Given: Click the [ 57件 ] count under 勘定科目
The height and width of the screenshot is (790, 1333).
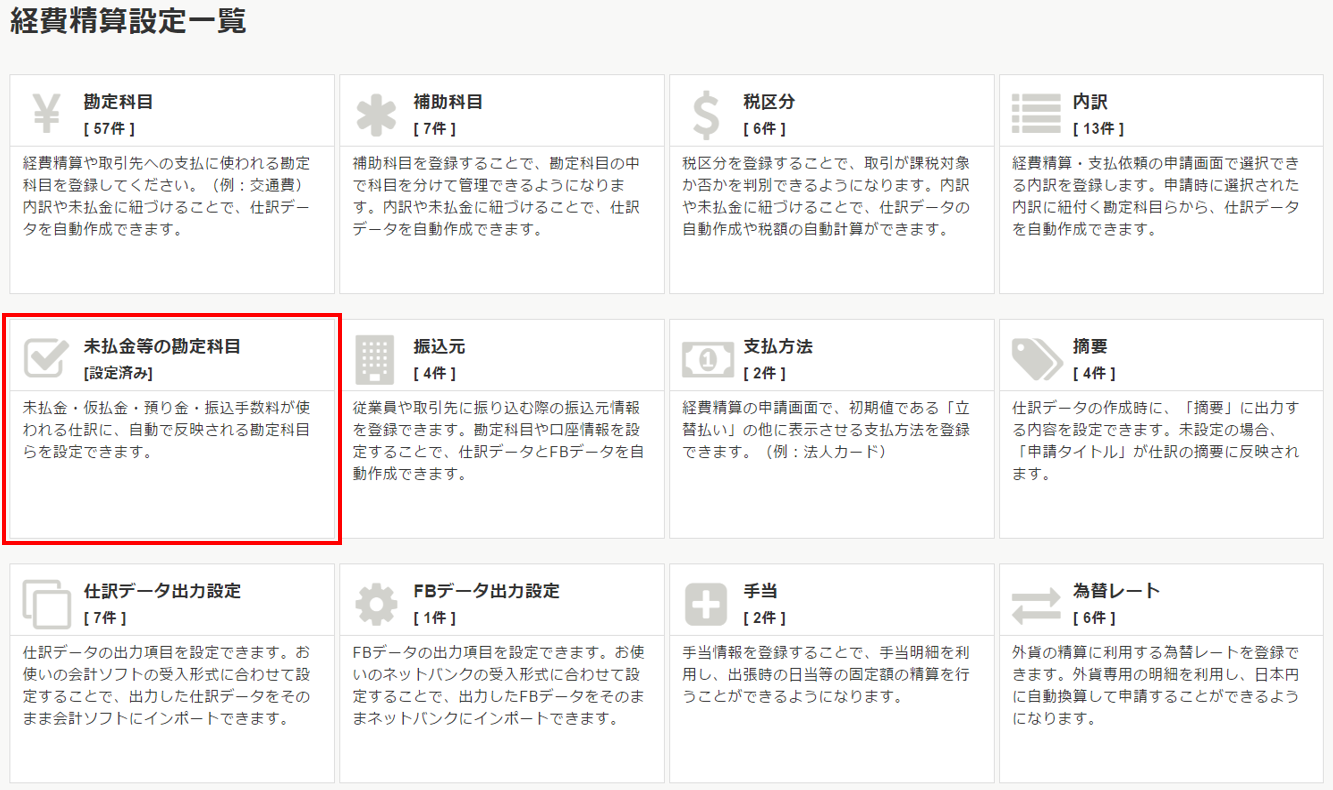Looking at the screenshot, I should [x=109, y=129].
